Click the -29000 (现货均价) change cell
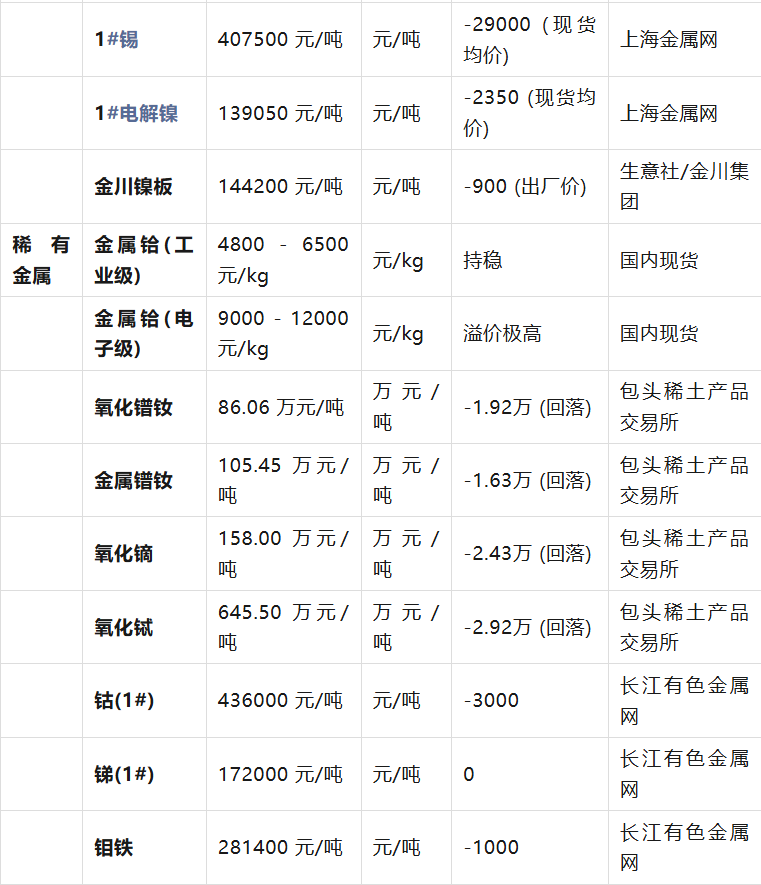 pos(529,40)
